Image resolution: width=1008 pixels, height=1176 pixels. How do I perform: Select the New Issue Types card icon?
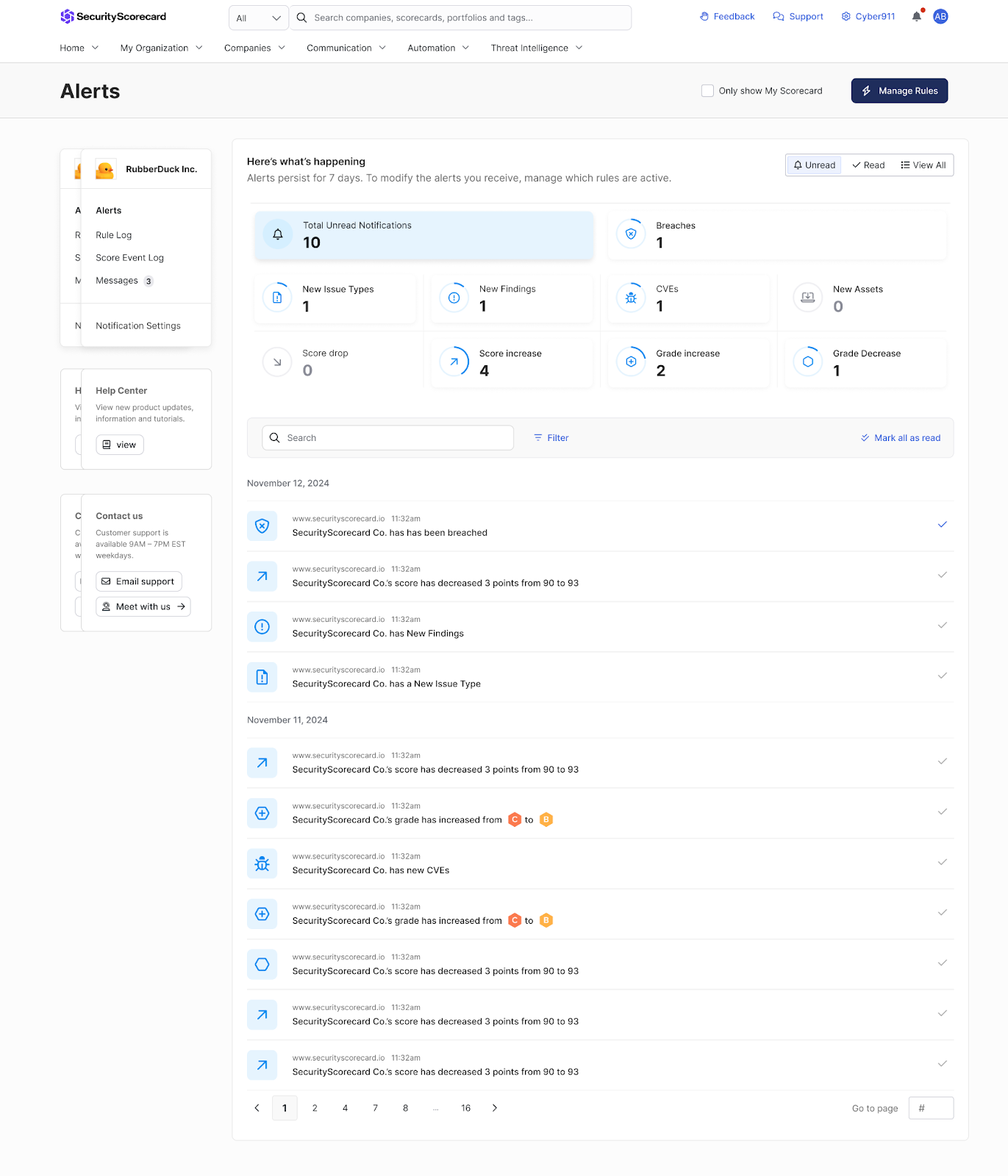(277, 298)
